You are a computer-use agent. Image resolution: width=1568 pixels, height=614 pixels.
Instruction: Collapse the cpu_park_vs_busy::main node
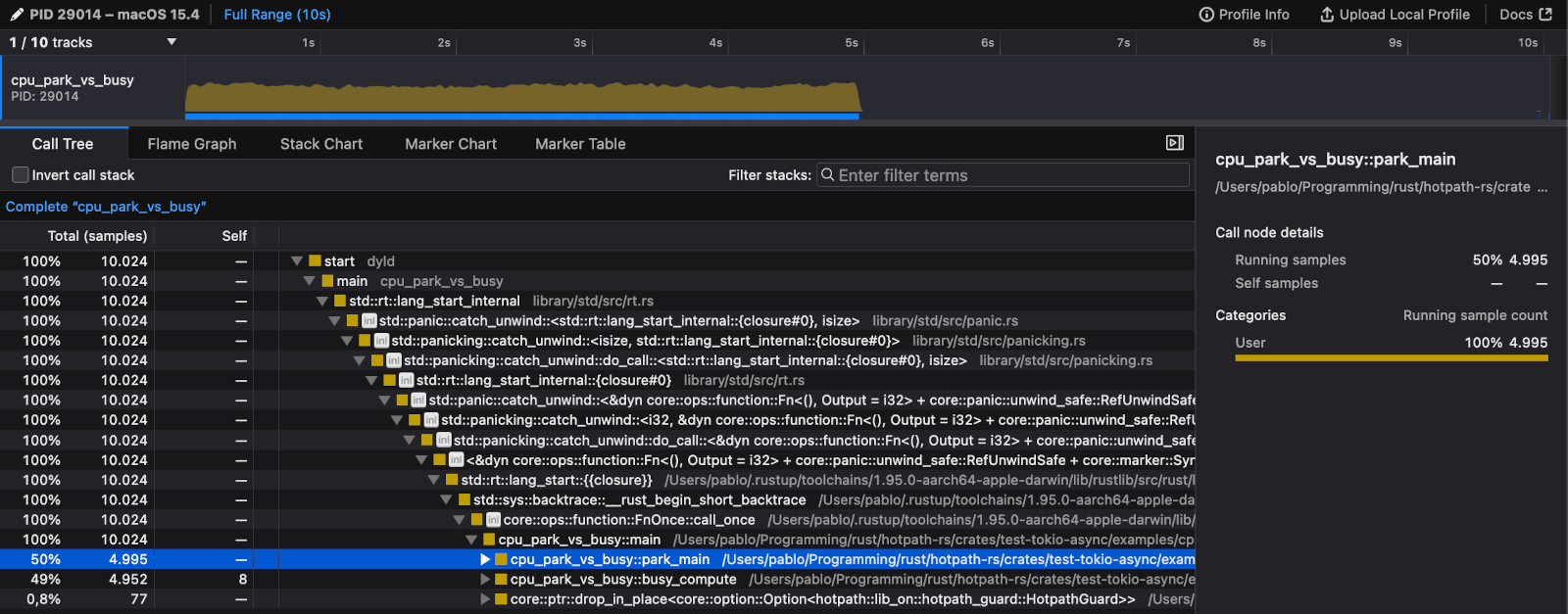coord(471,540)
